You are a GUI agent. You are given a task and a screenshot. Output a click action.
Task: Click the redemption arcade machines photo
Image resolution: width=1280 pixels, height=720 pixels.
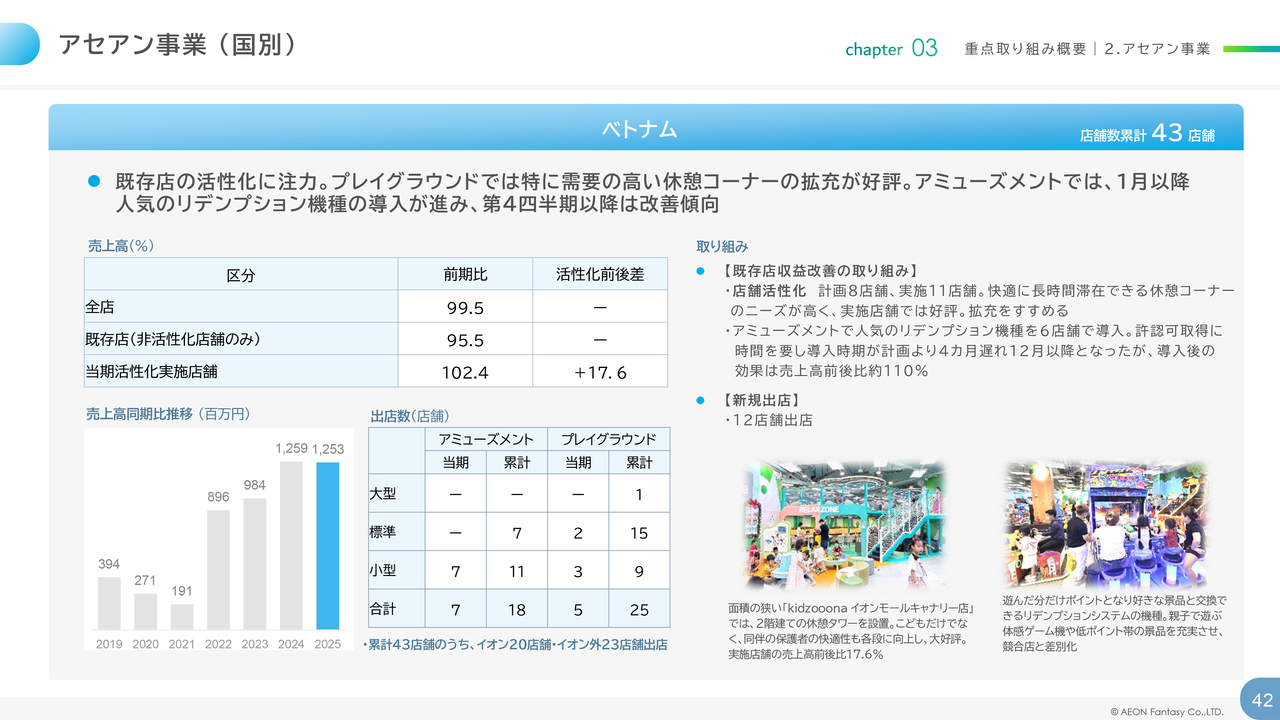(x=1105, y=524)
